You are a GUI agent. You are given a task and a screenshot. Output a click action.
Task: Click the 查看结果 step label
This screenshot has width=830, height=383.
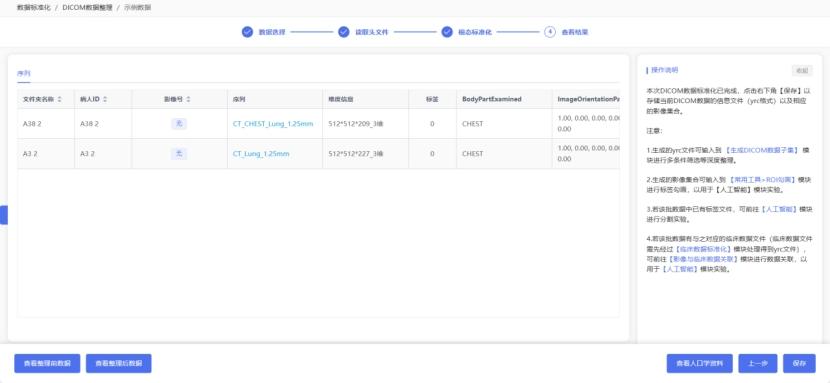(575, 32)
